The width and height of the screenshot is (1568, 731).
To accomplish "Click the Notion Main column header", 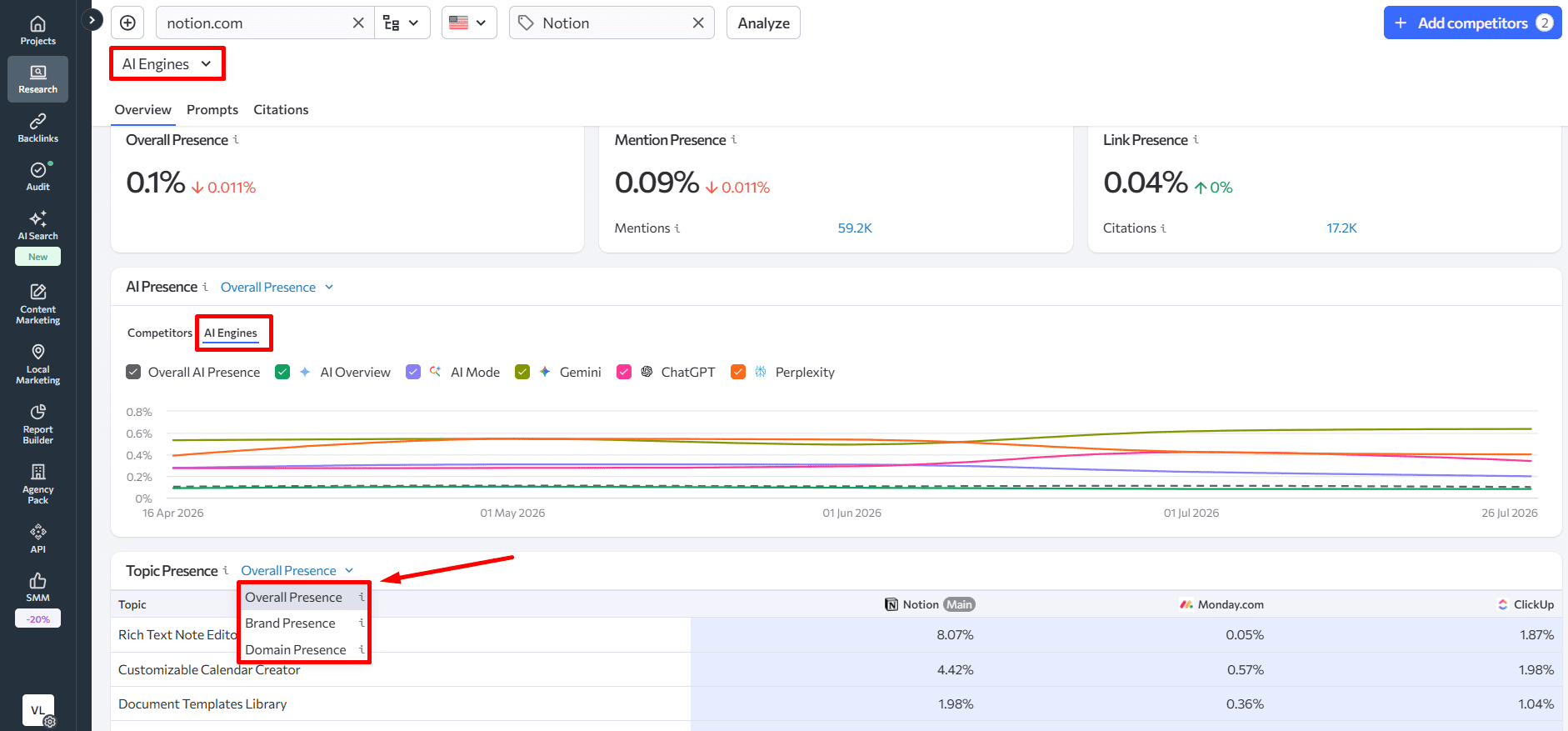I will coord(930,604).
